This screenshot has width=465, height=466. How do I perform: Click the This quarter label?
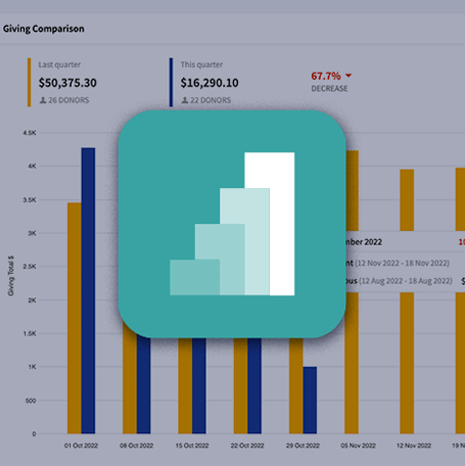pyautogui.click(x=201, y=65)
